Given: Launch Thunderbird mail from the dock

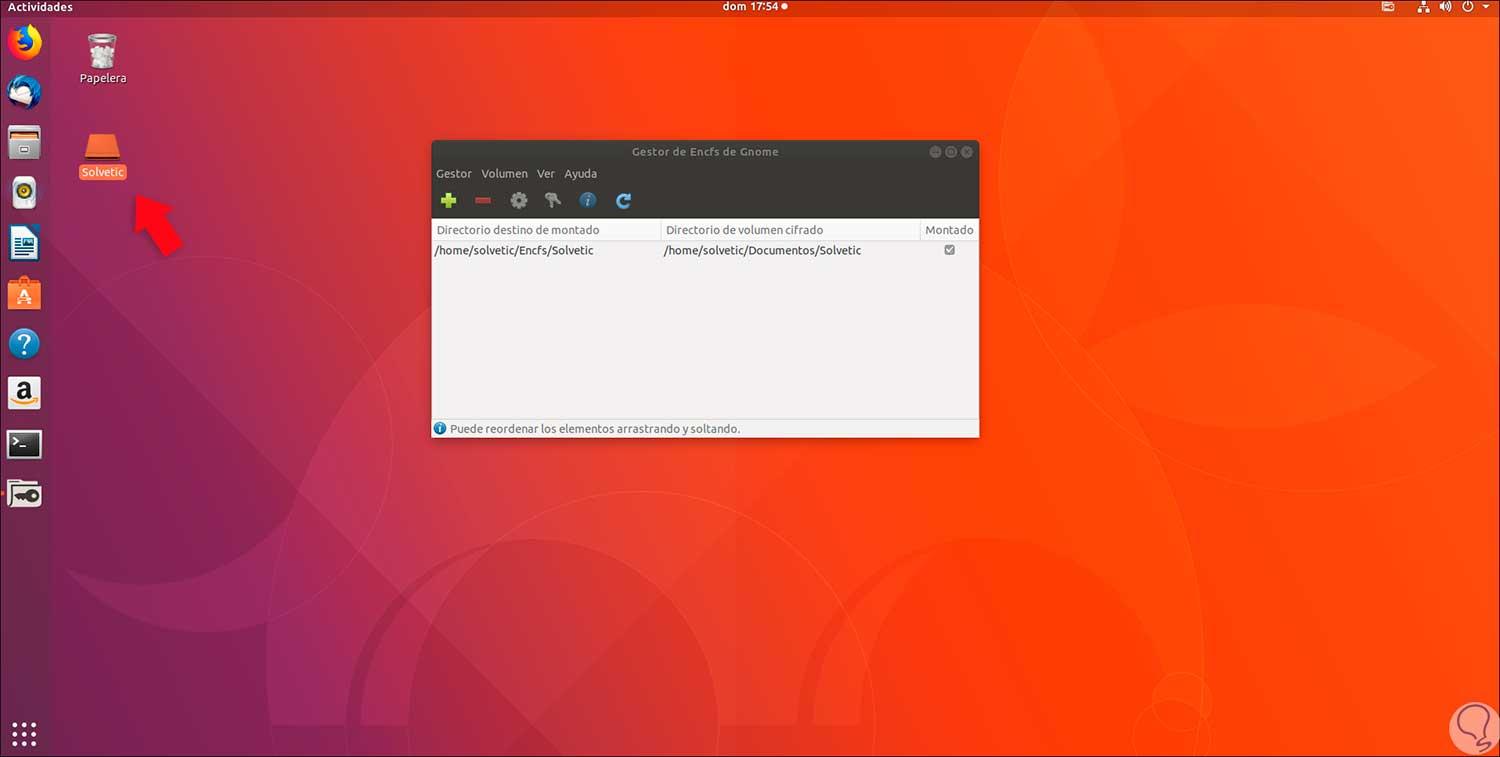Looking at the screenshot, I should pos(24,92).
